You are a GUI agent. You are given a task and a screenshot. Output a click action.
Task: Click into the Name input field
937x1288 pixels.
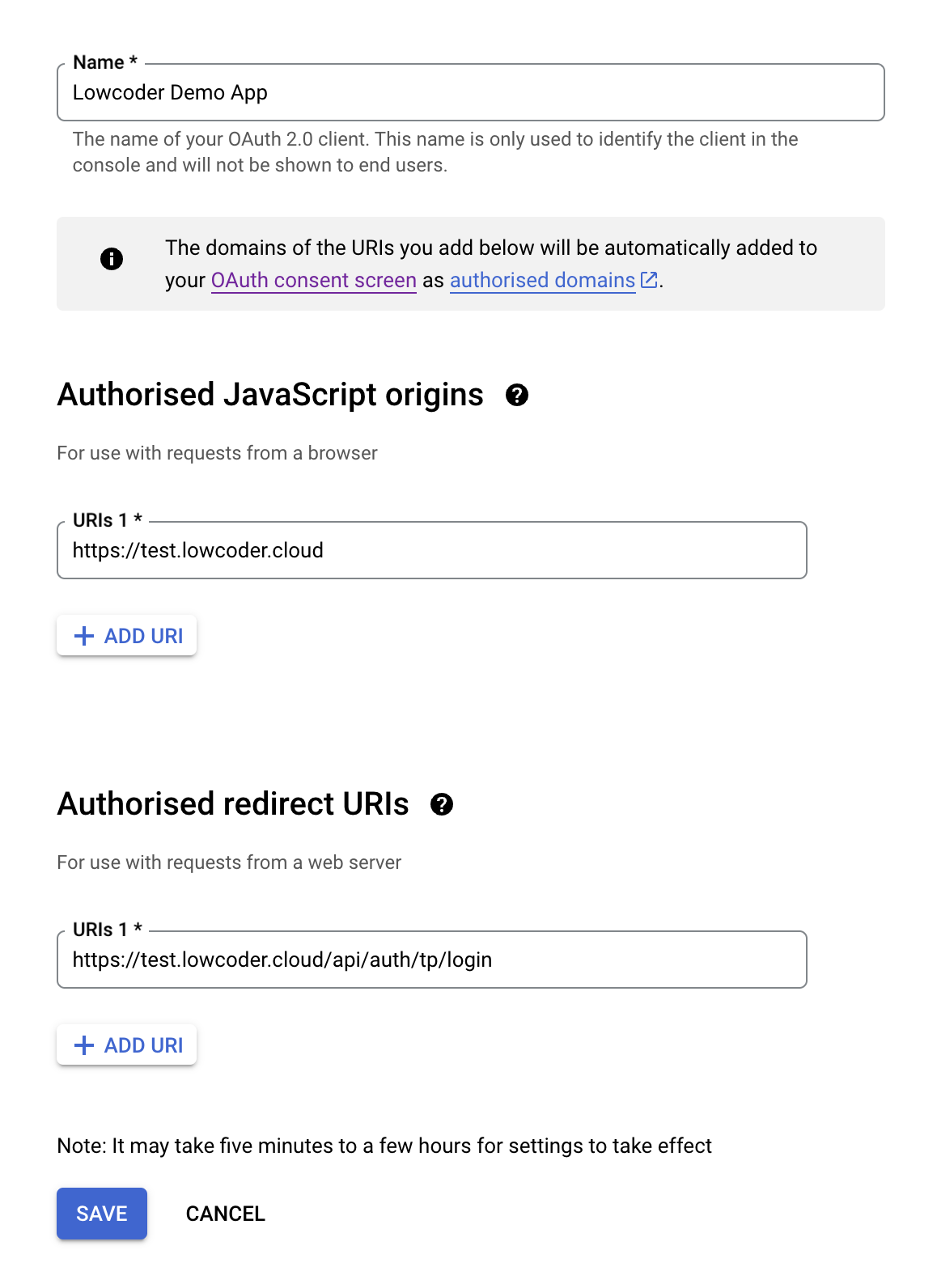469,93
